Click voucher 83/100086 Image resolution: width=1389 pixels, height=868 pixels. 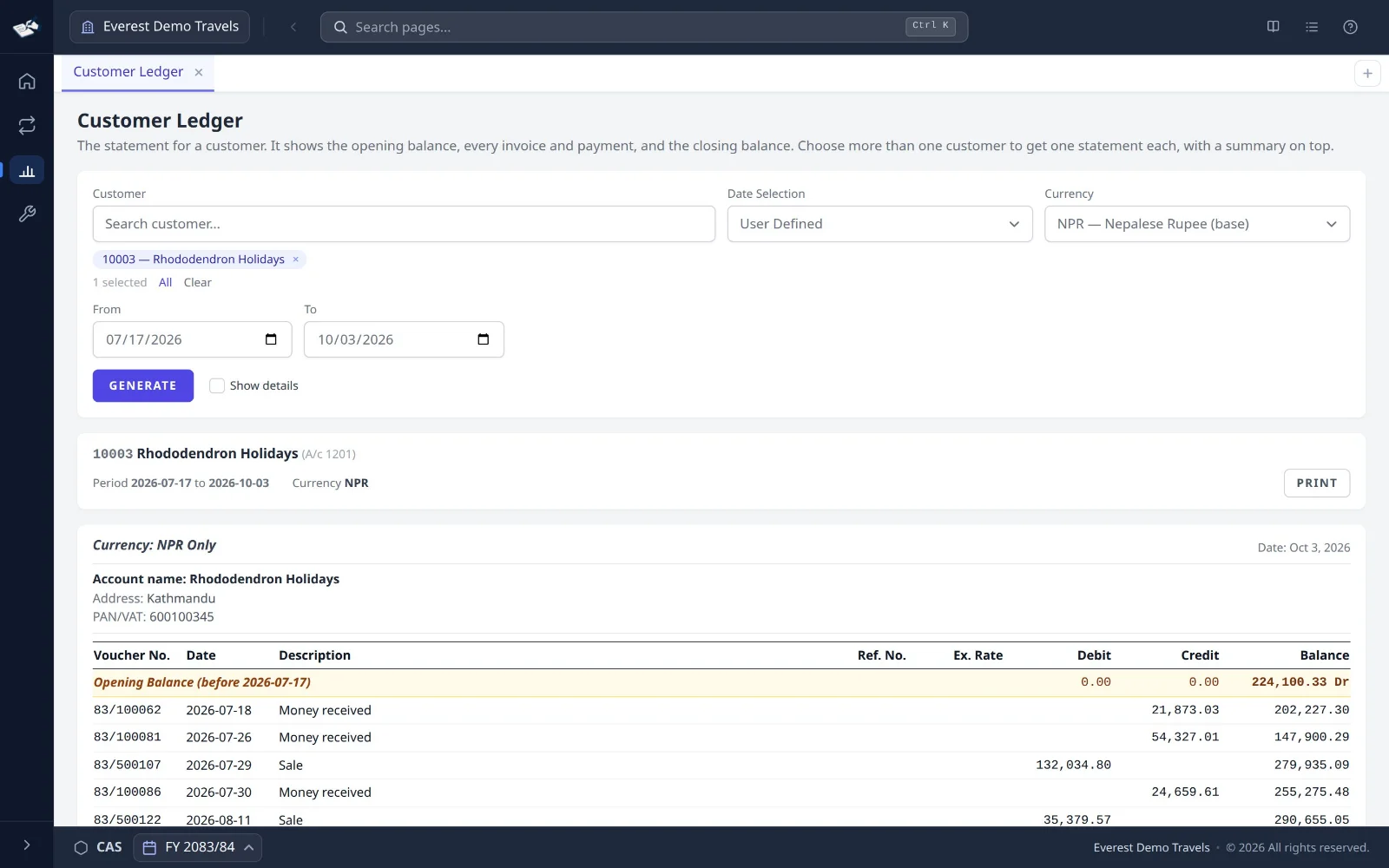pos(128,792)
